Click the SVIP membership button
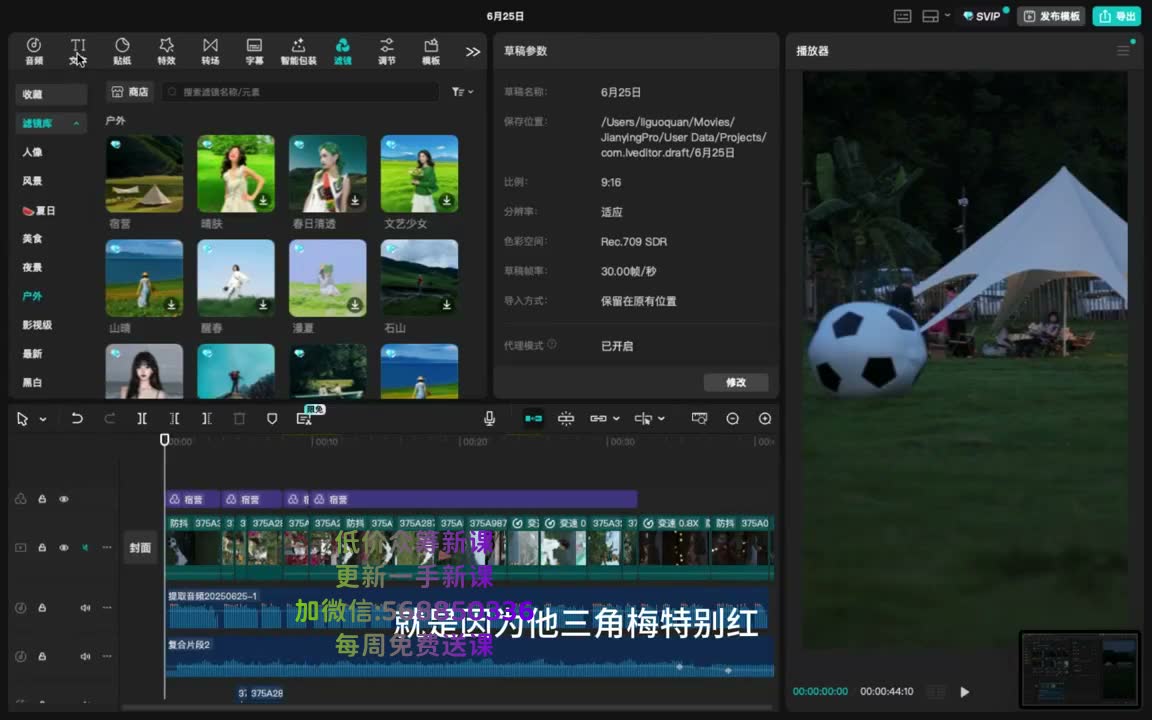Screen dimensions: 1152x720 tap(982, 16)
